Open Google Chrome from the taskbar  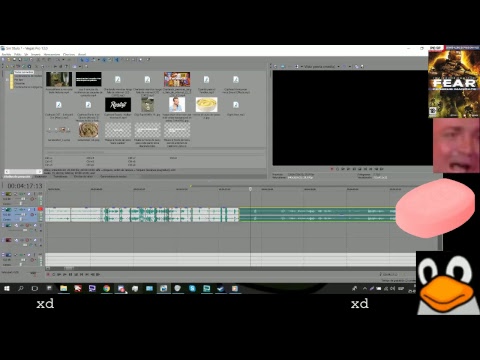click(106, 289)
